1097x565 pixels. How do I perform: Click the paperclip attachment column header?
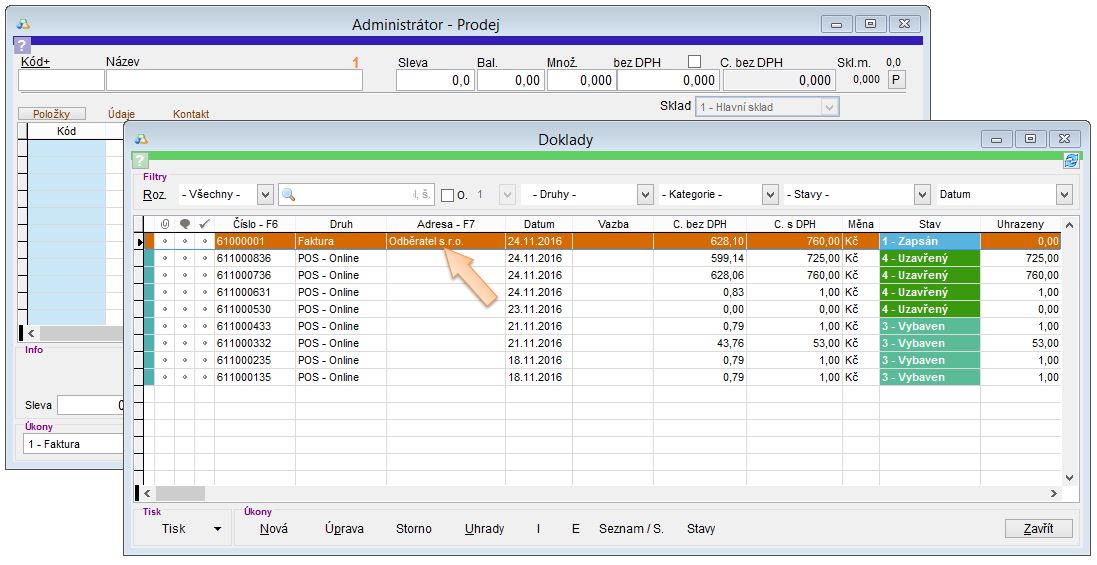[165, 224]
